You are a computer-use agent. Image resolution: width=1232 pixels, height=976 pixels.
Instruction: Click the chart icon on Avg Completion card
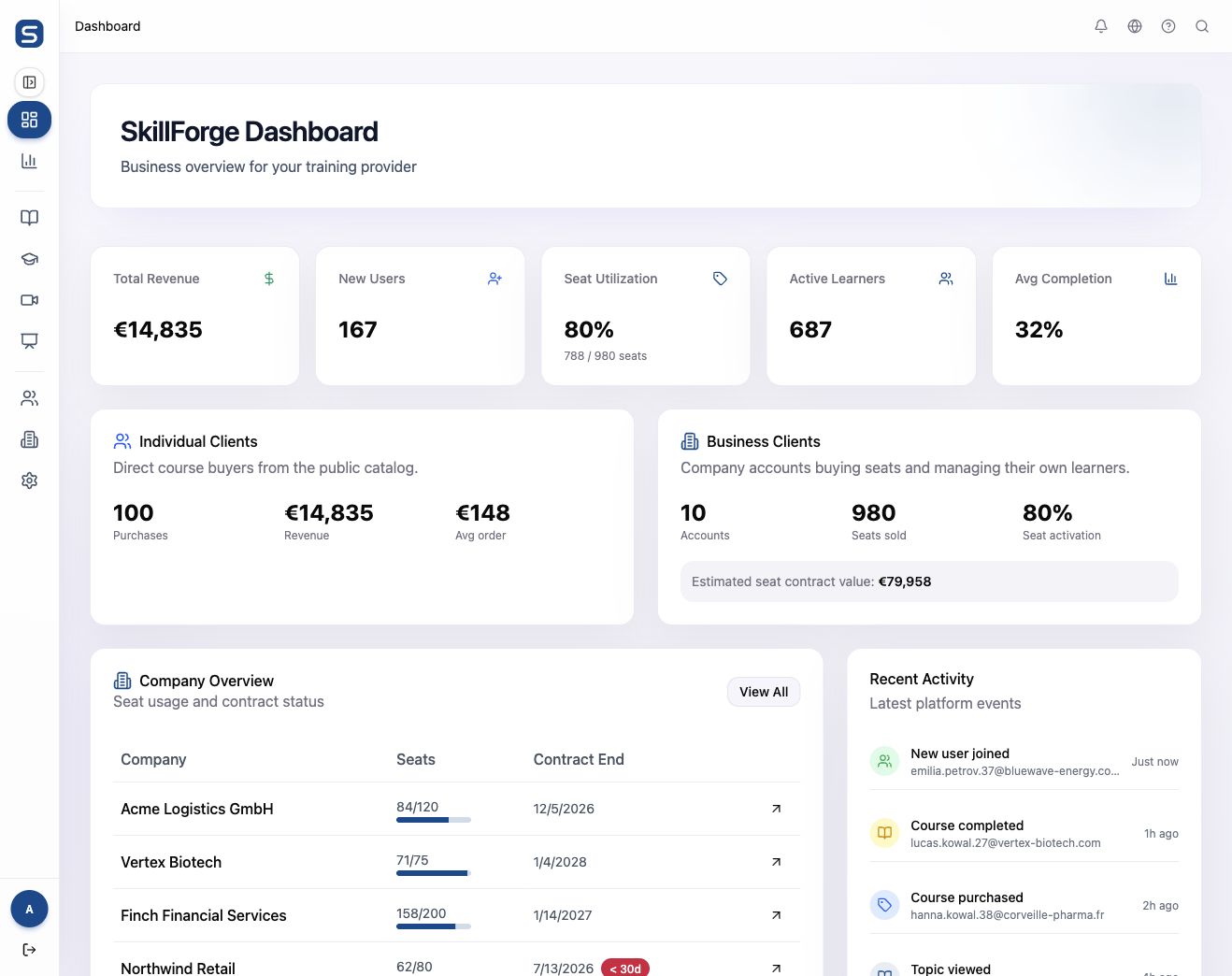coord(1171,279)
